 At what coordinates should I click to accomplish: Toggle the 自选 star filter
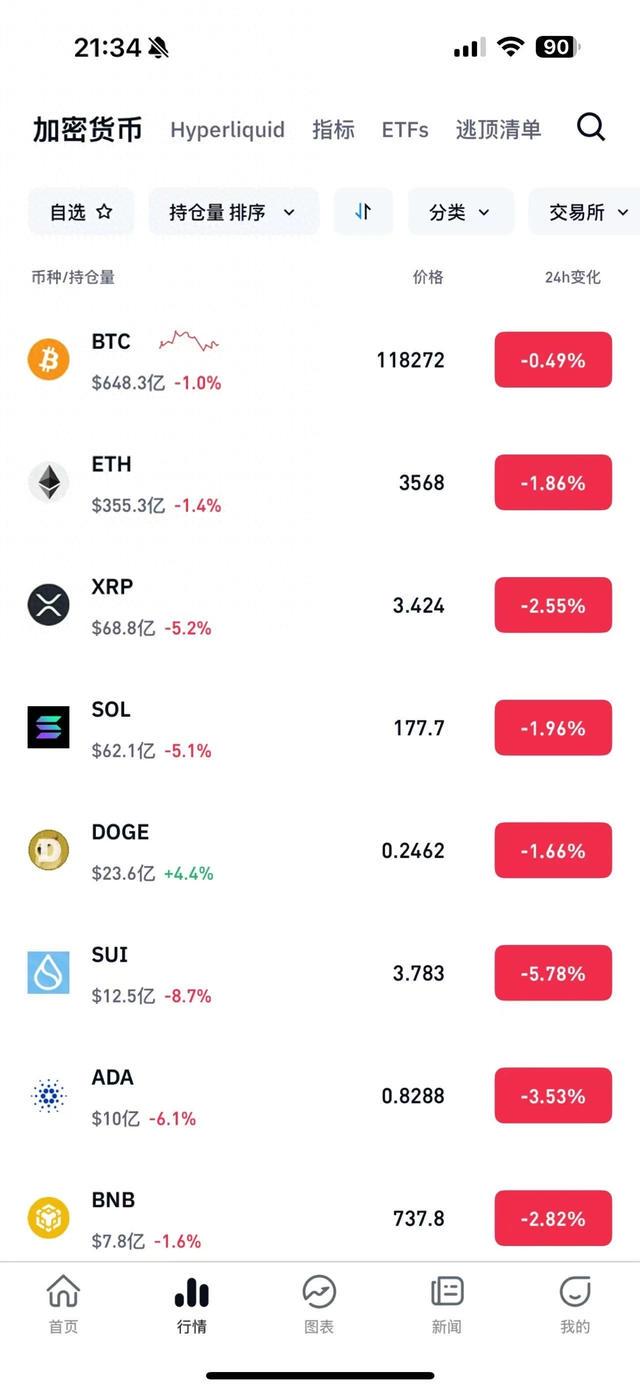click(x=81, y=212)
